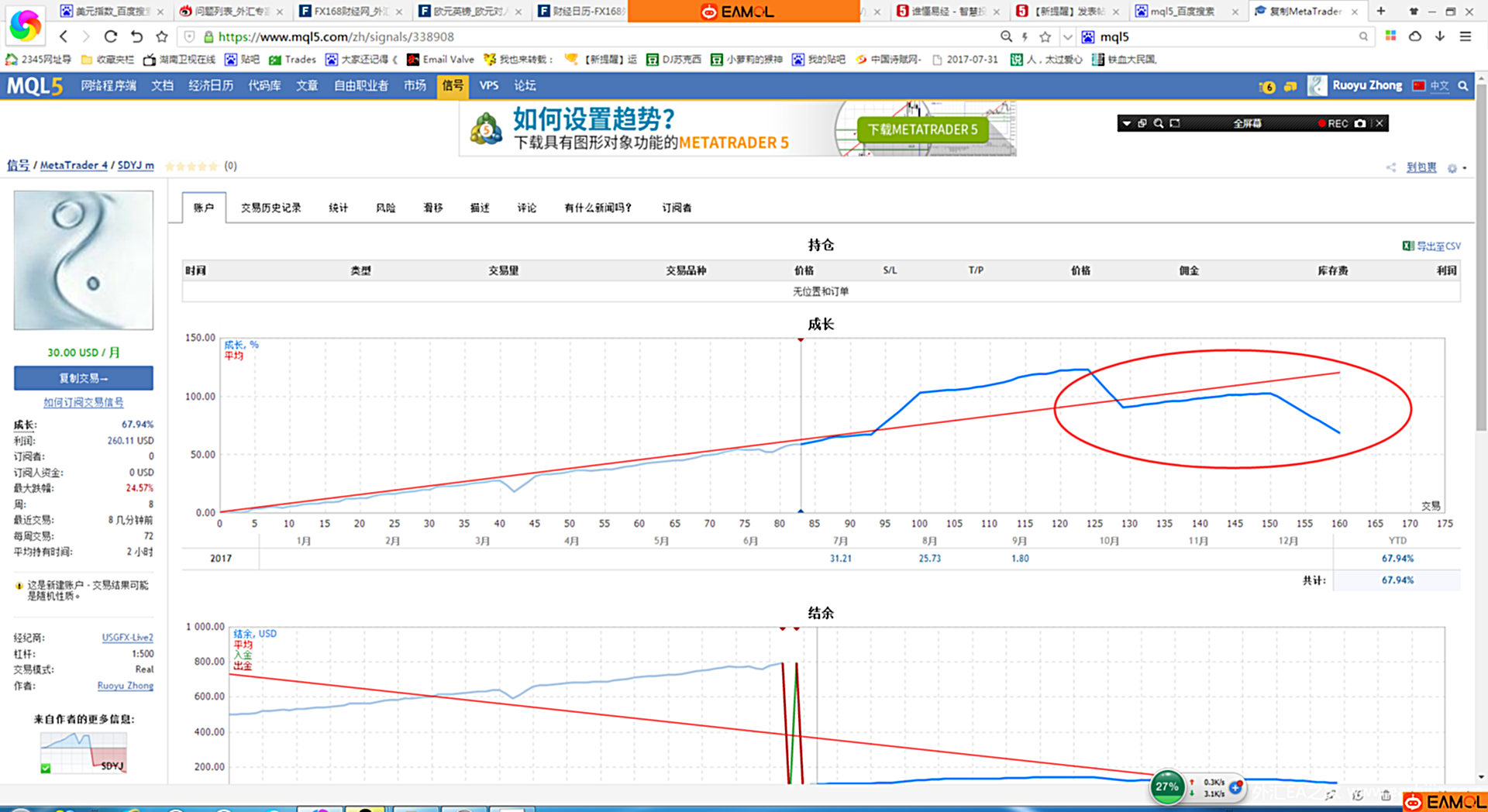Switch to the 评论 tab
This screenshot has height=812, width=1488.
[526, 208]
